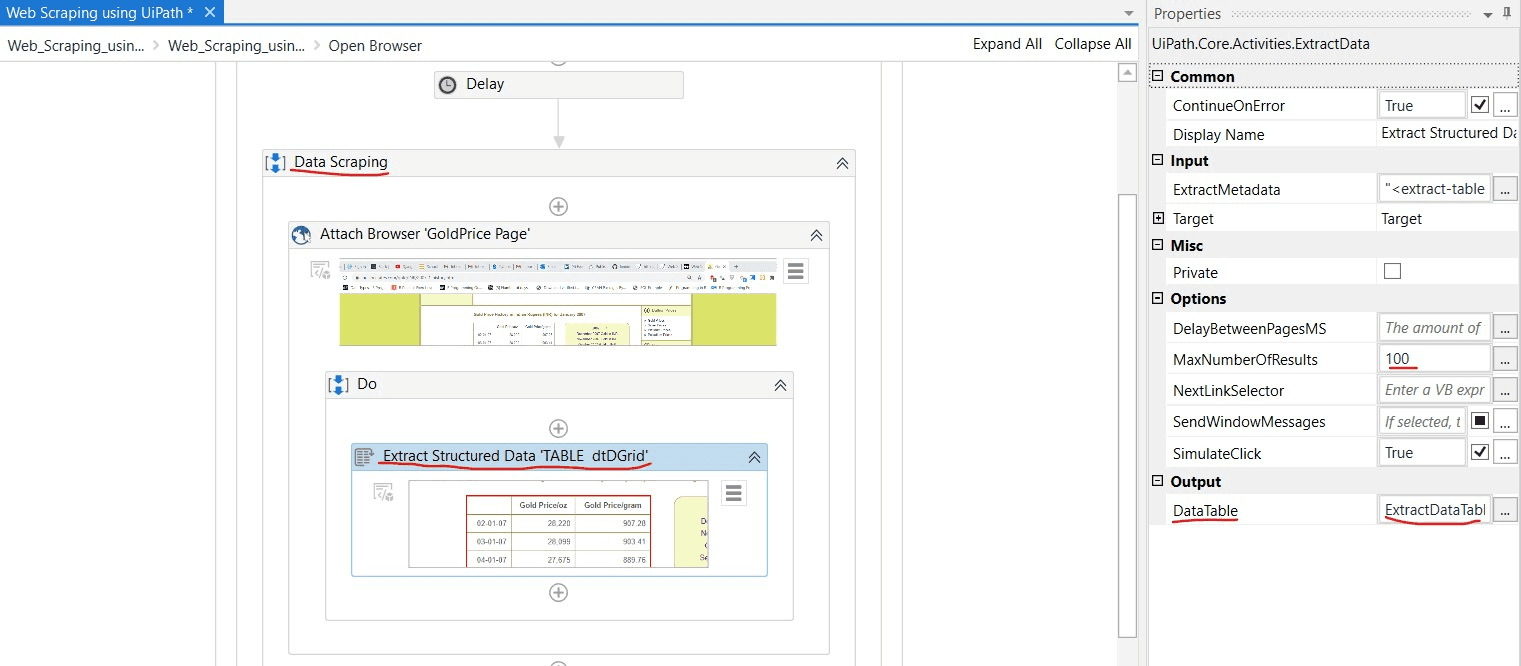This screenshot has width=1521, height=666.
Task: Open Extract Structured Data hamburger menu
Action: click(x=734, y=493)
